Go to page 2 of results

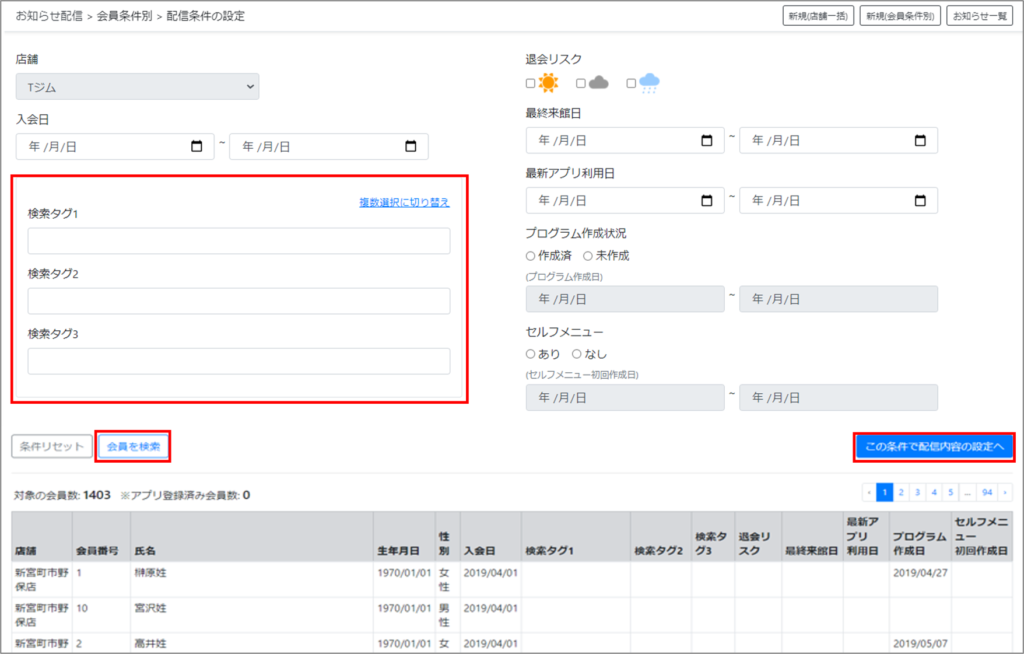tap(901, 492)
